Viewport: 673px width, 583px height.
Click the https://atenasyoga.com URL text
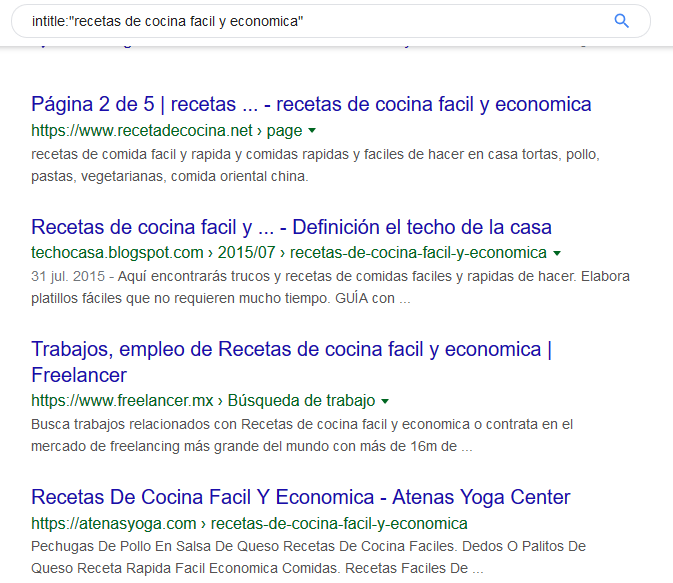point(114,523)
